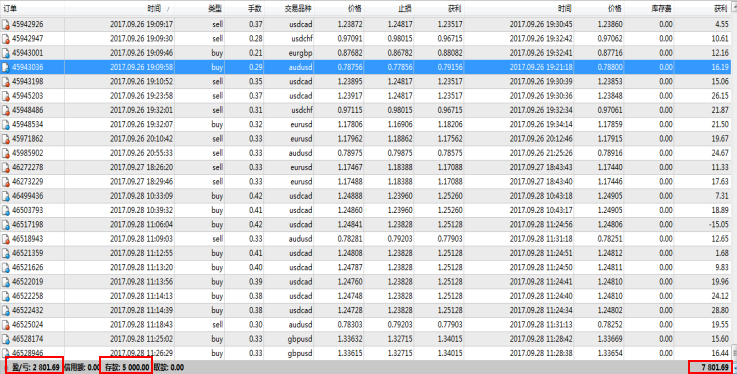
Task: Select the order 45985902 audusd row
Action: coord(366,153)
